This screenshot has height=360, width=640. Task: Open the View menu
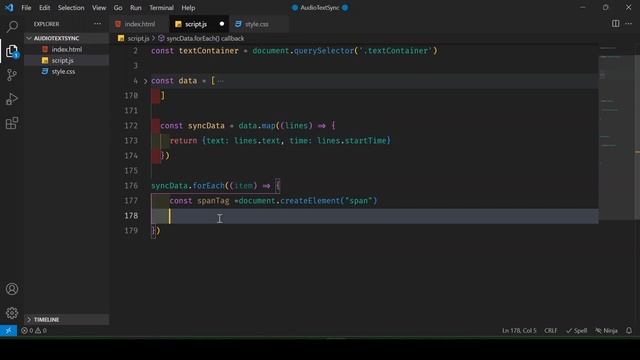99,7
